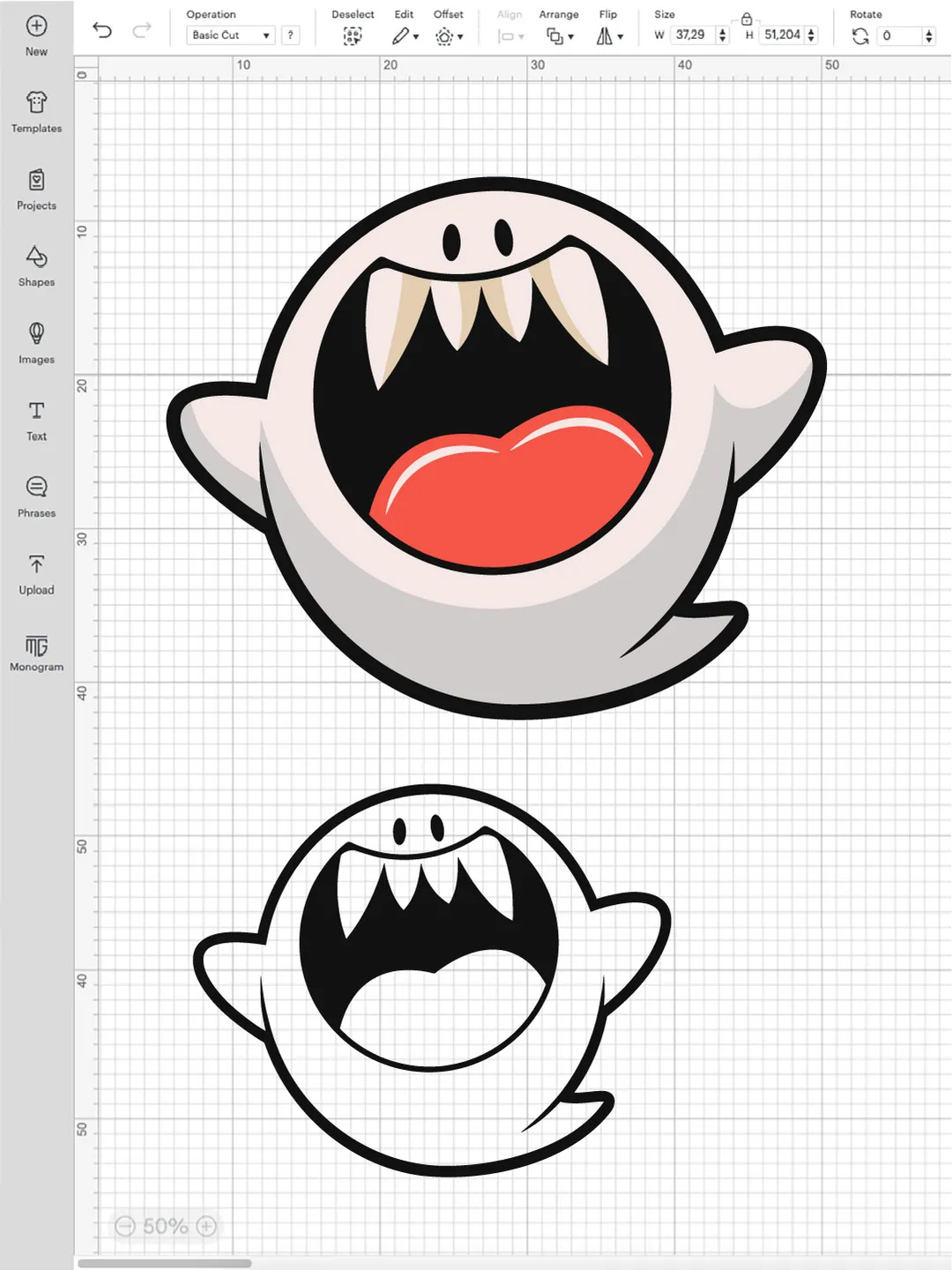Screen dimensions: 952x1270
Task: Open the Flip dropdown menu
Action: (x=609, y=36)
